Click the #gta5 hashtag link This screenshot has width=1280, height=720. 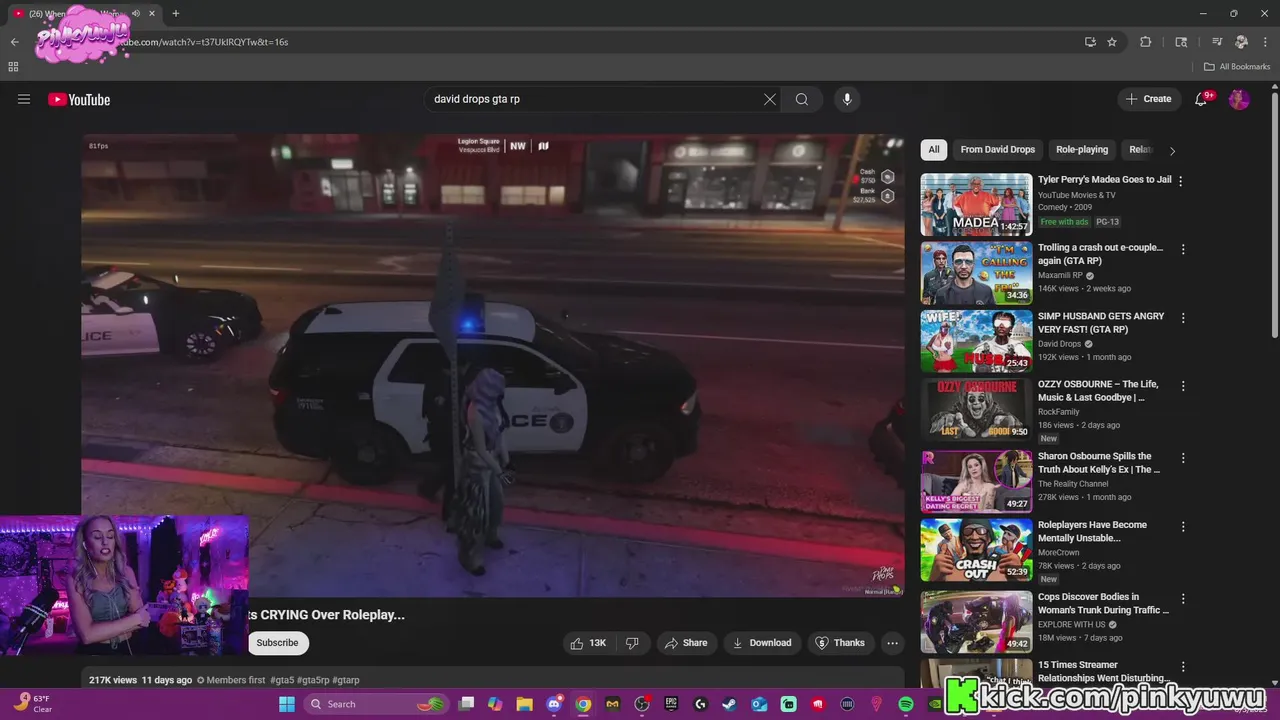[x=282, y=680]
